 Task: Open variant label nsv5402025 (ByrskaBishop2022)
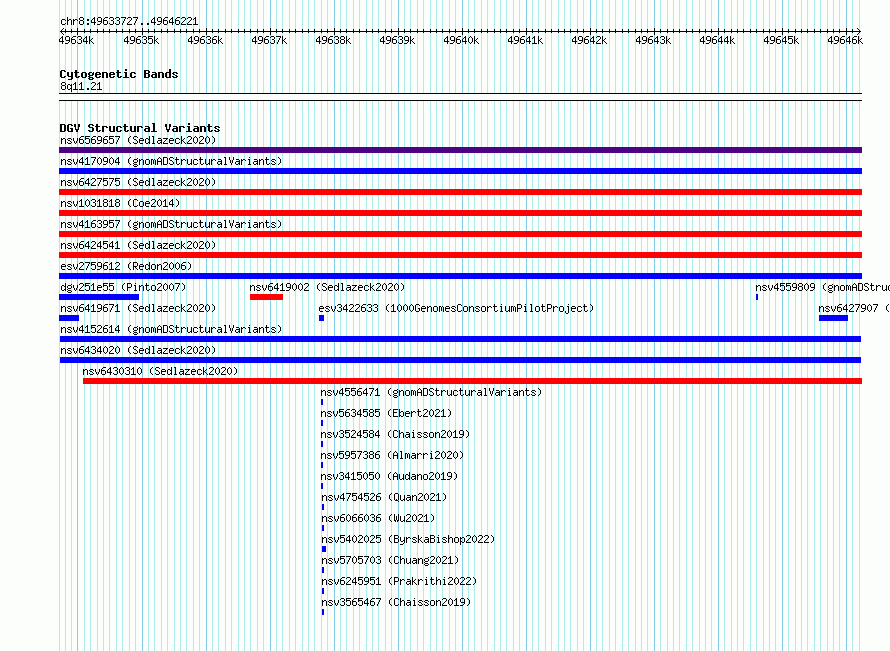click(x=408, y=539)
